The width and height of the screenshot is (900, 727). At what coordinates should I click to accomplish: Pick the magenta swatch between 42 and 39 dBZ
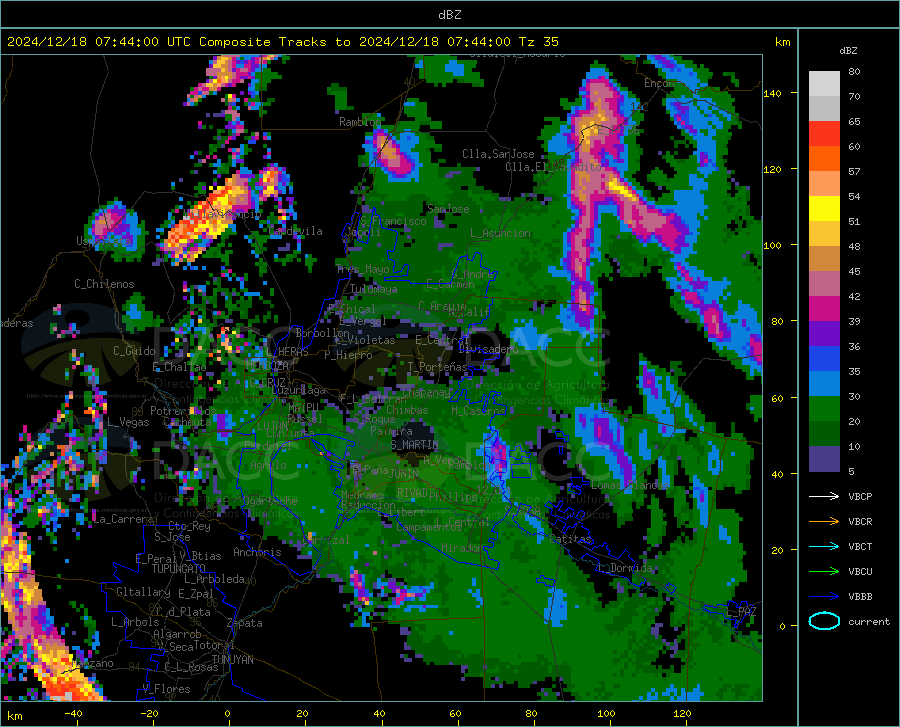point(824,309)
